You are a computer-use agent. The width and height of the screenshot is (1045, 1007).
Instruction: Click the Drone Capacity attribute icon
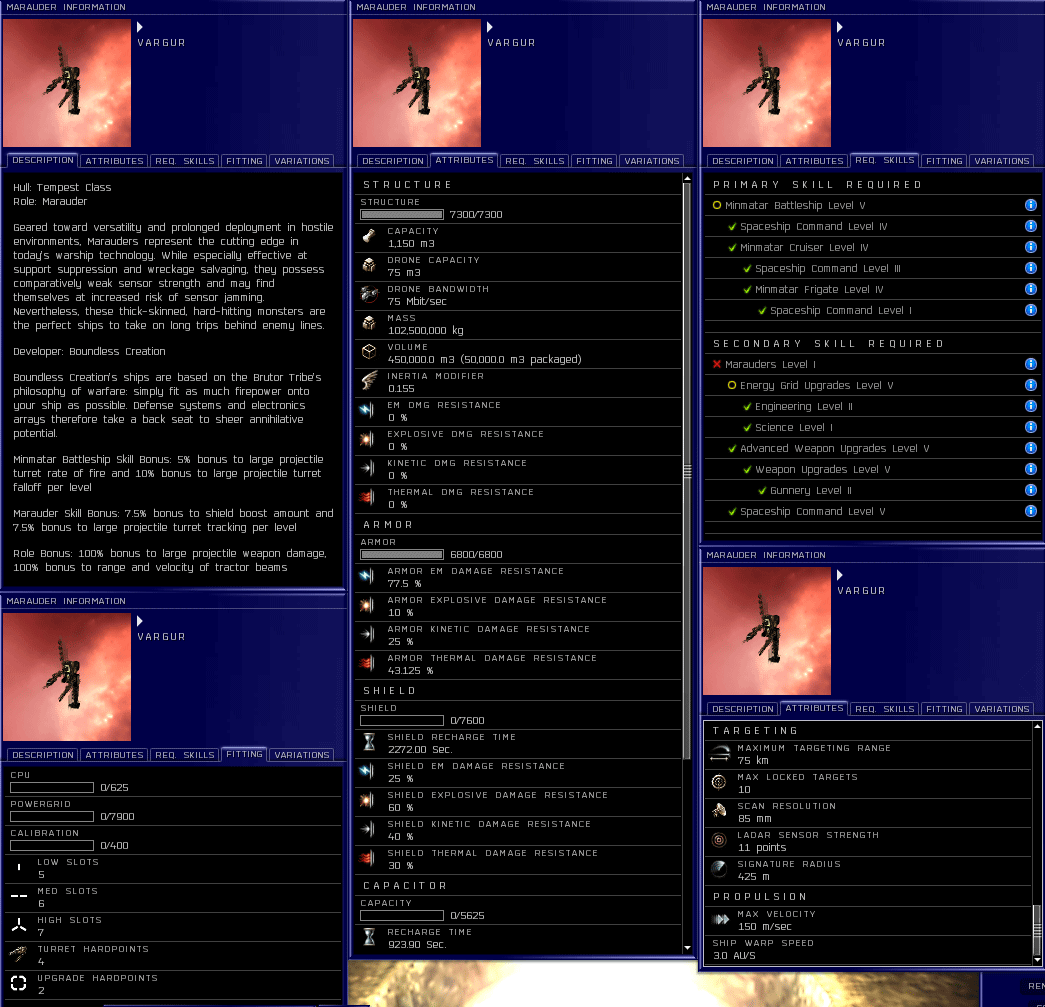(x=369, y=265)
